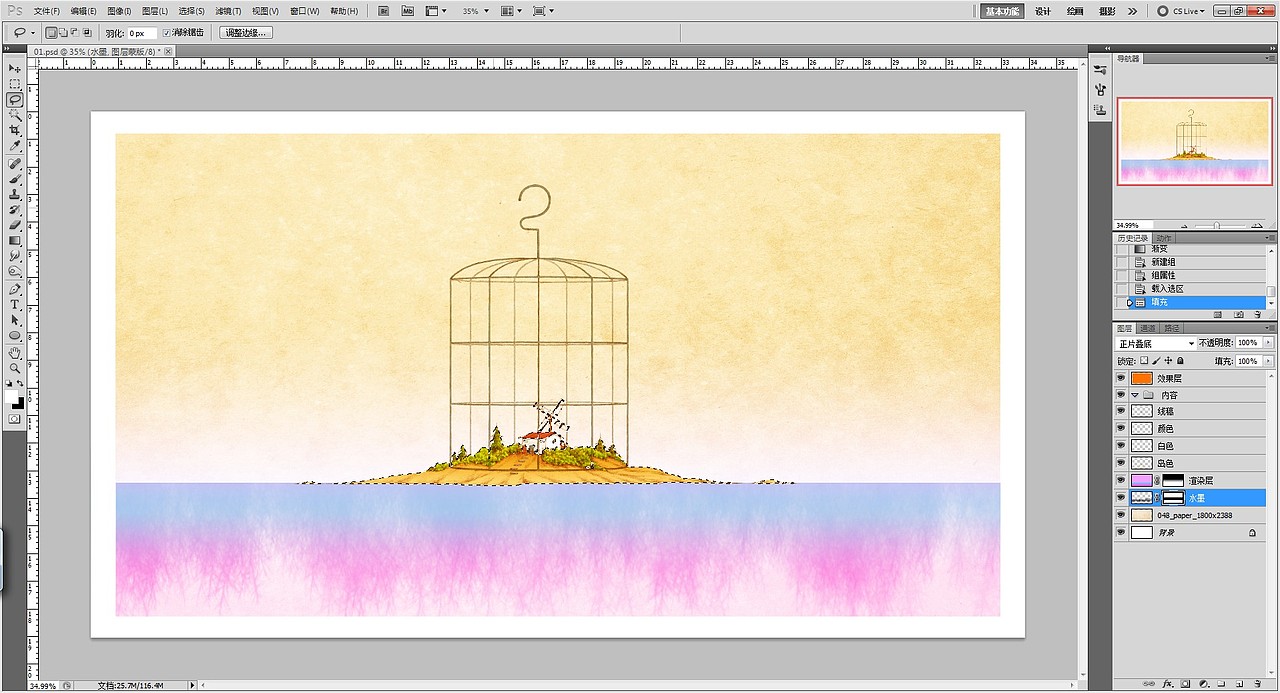Launch Adobe Bridge from top bar
The width and height of the screenshot is (1280, 693).
coord(385,11)
